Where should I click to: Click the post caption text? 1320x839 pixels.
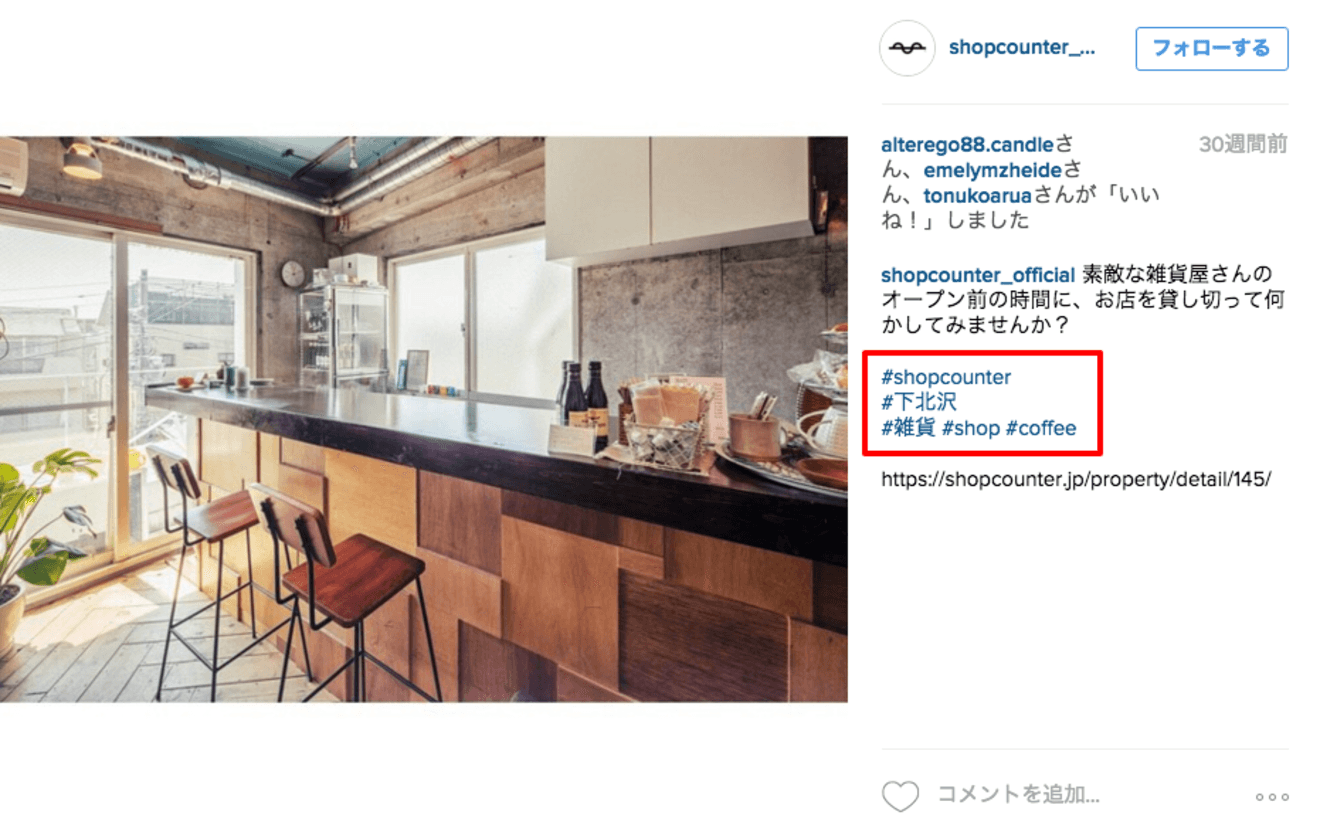tap(1083, 300)
